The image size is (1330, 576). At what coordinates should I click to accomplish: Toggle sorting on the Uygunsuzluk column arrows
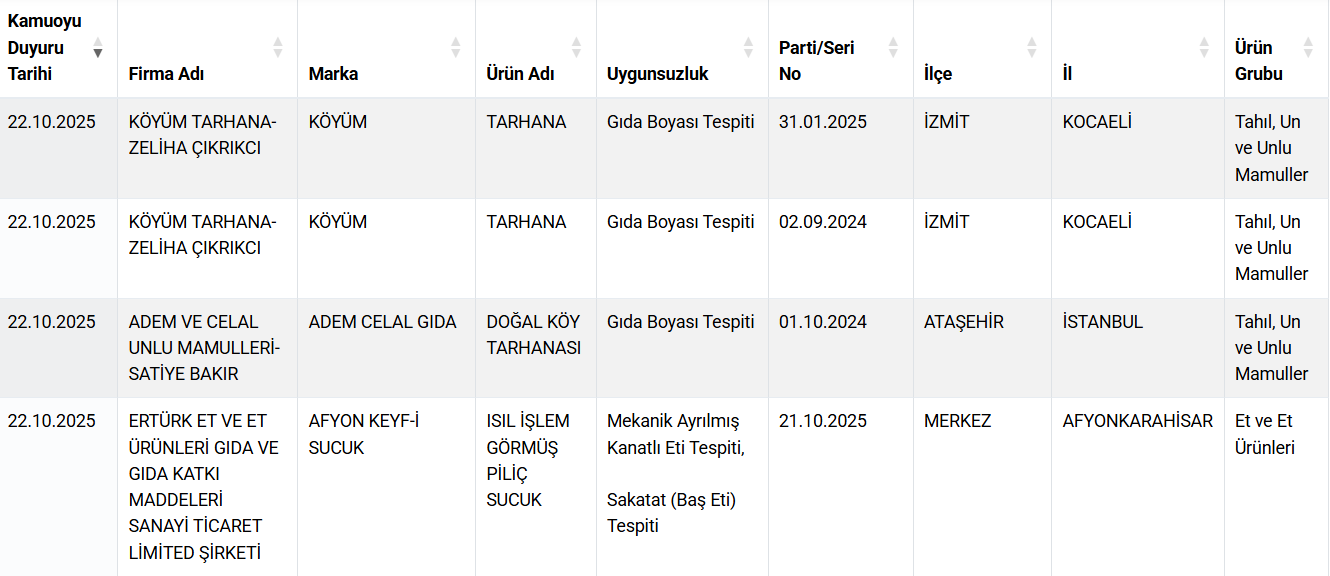click(x=748, y=47)
